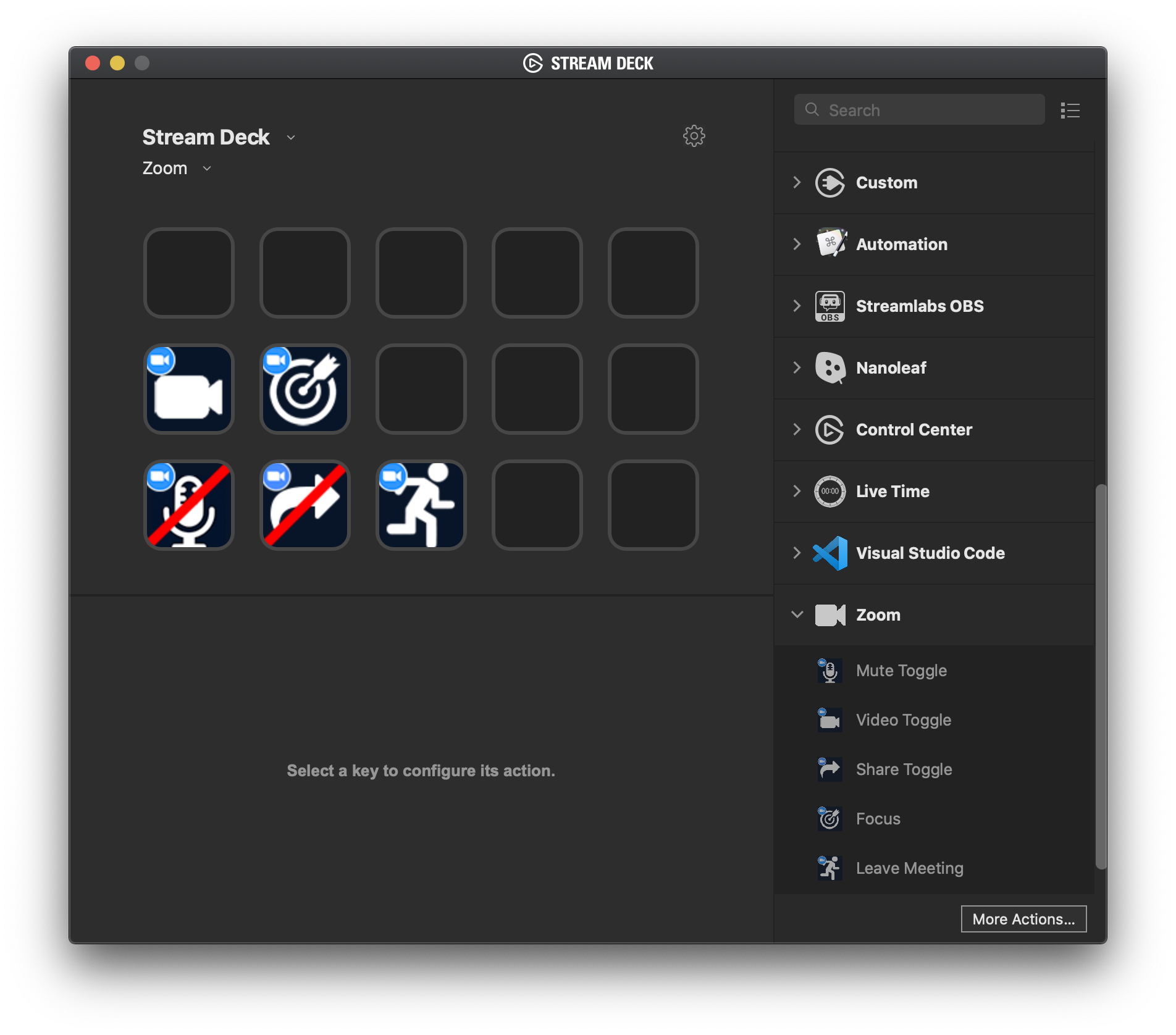This screenshot has height=1035, width=1176.
Task: Click the Nanoleaf category icon
Action: [x=830, y=368]
